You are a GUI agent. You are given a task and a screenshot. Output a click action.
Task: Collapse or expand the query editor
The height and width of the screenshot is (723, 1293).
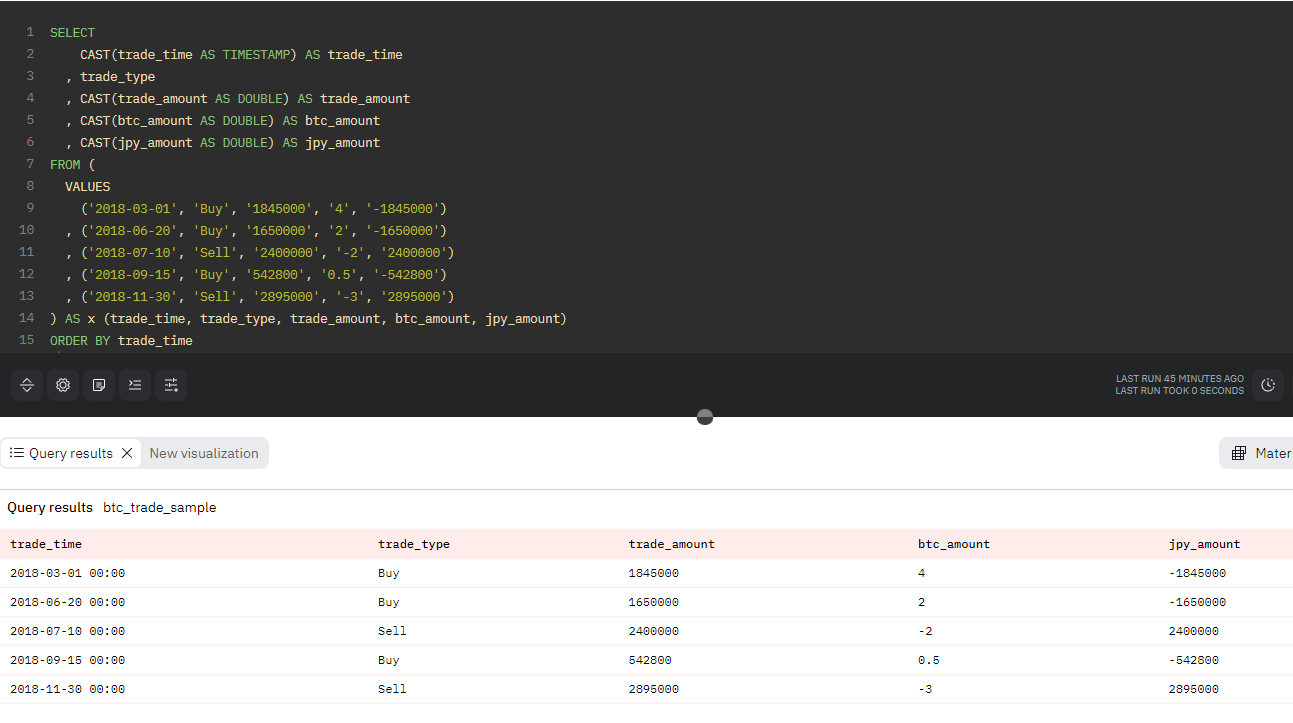pos(27,385)
